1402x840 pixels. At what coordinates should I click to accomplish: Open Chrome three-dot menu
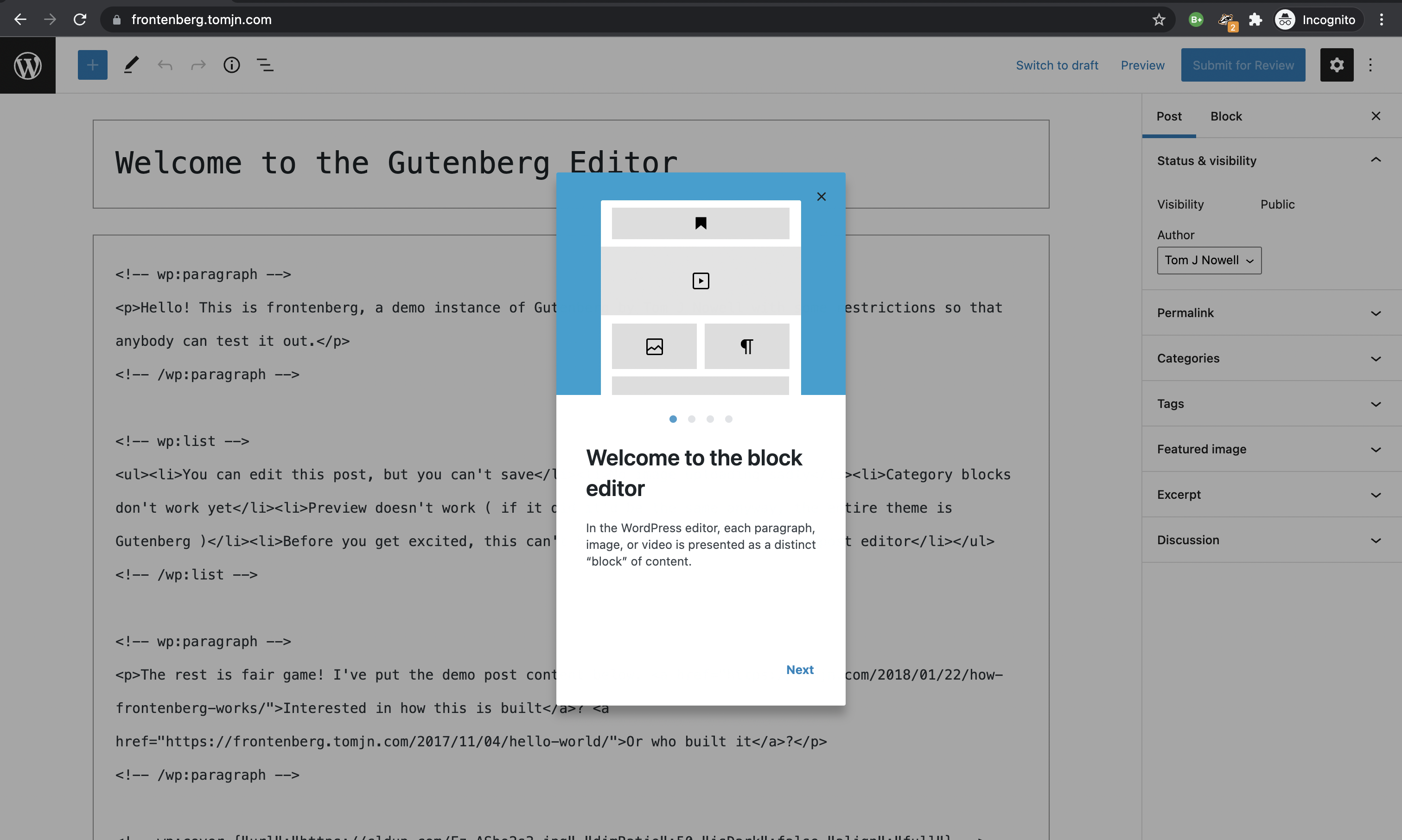[x=1381, y=20]
